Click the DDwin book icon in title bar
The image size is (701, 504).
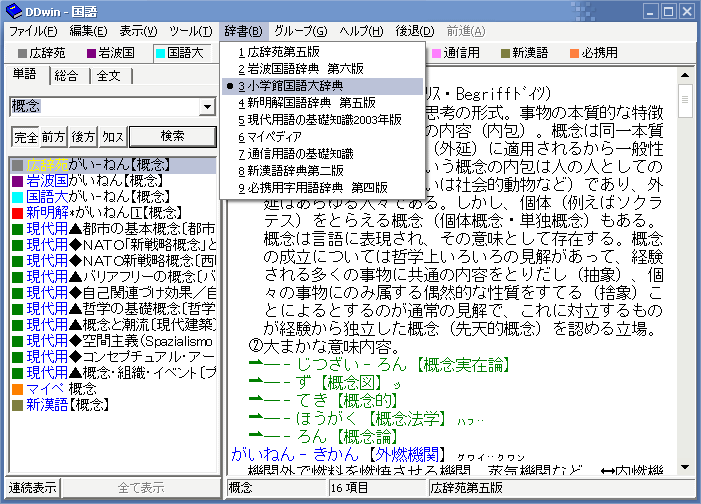click(x=14, y=11)
